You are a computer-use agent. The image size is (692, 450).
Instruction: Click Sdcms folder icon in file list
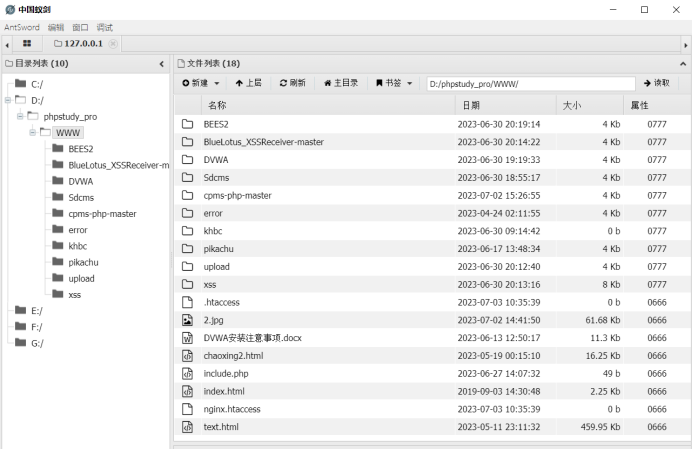188,177
